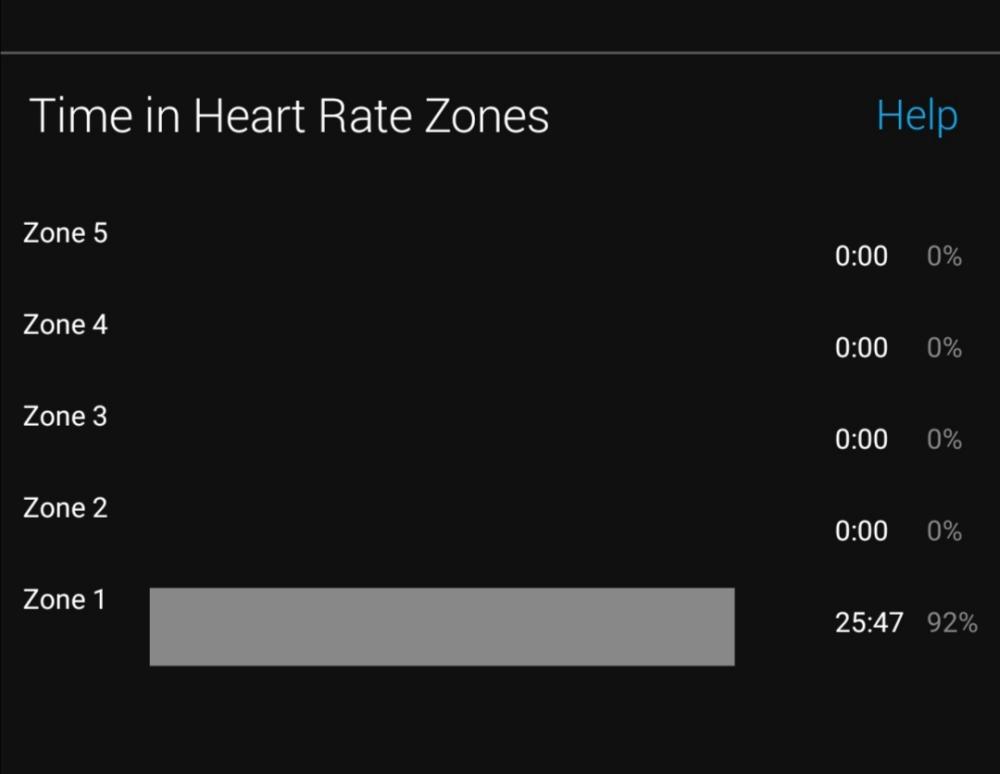1000x774 pixels.
Task: Select the Zone 1 label
Action: tap(64, 600)
